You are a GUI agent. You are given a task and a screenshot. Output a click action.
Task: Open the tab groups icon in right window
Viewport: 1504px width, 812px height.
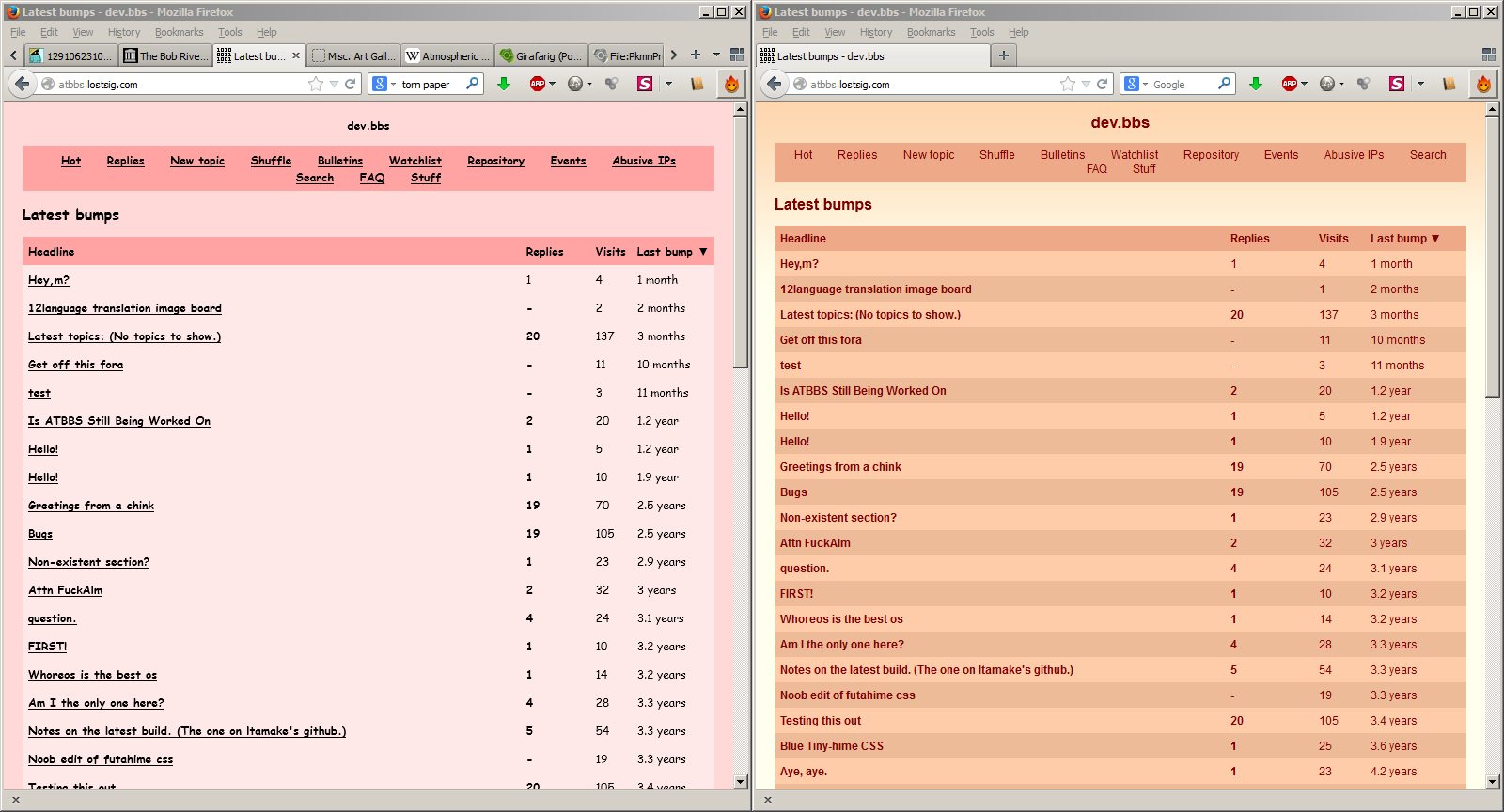coord(1488,55)
